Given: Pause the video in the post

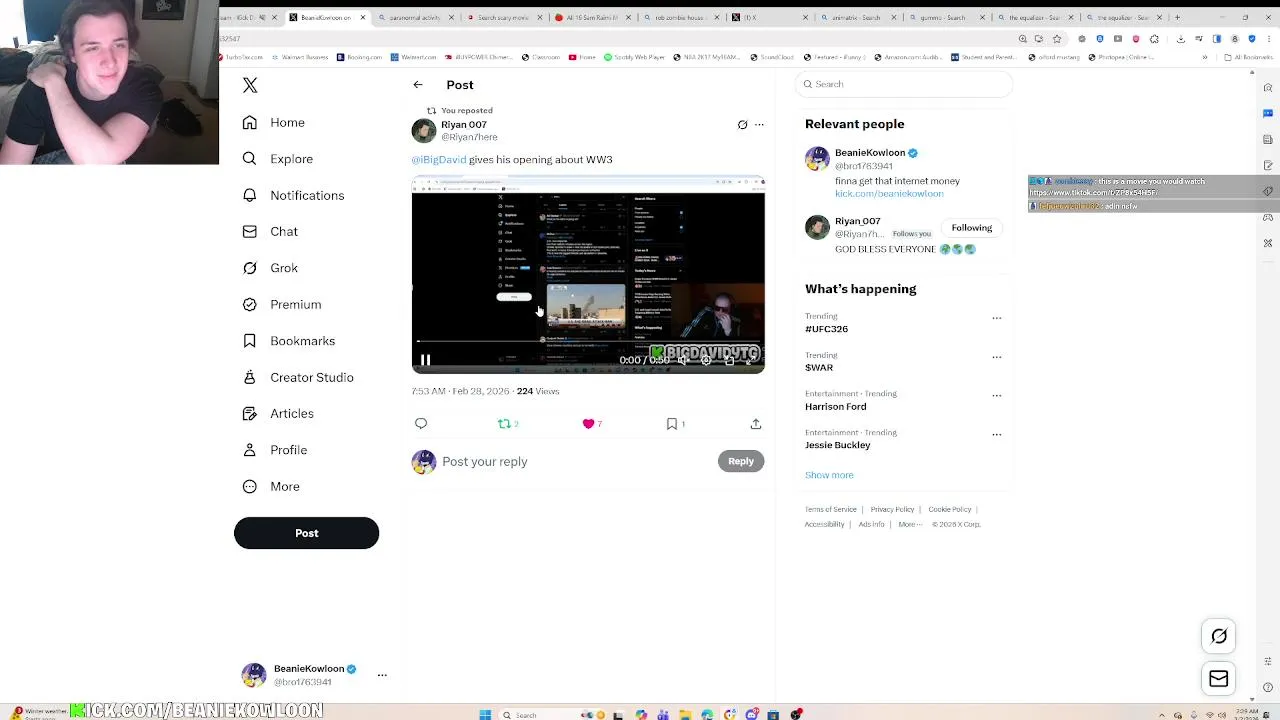Looking at the screenshot, I should pyautogui.click(x=425, y=360).
